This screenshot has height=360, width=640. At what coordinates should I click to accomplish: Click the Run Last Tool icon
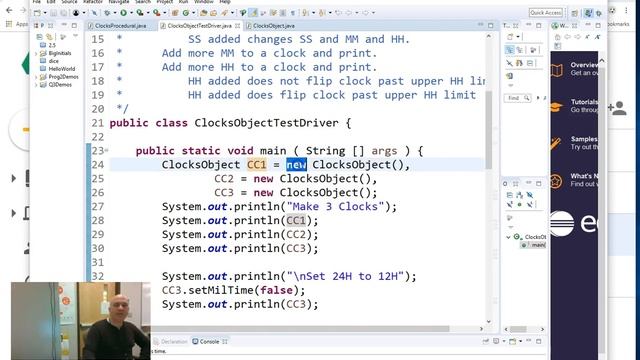(156, 13)
